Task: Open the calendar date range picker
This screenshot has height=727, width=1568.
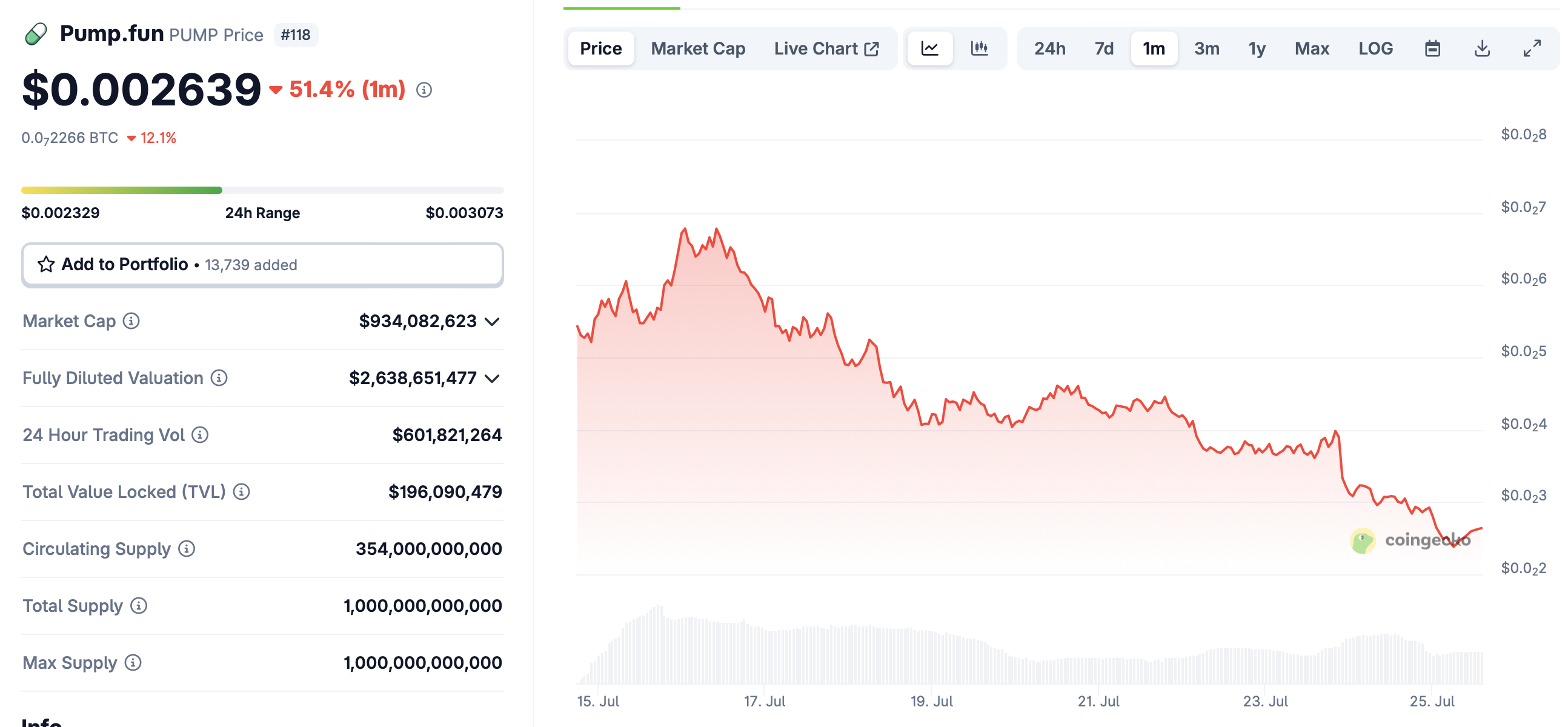Action: (x=1432, y=48)
